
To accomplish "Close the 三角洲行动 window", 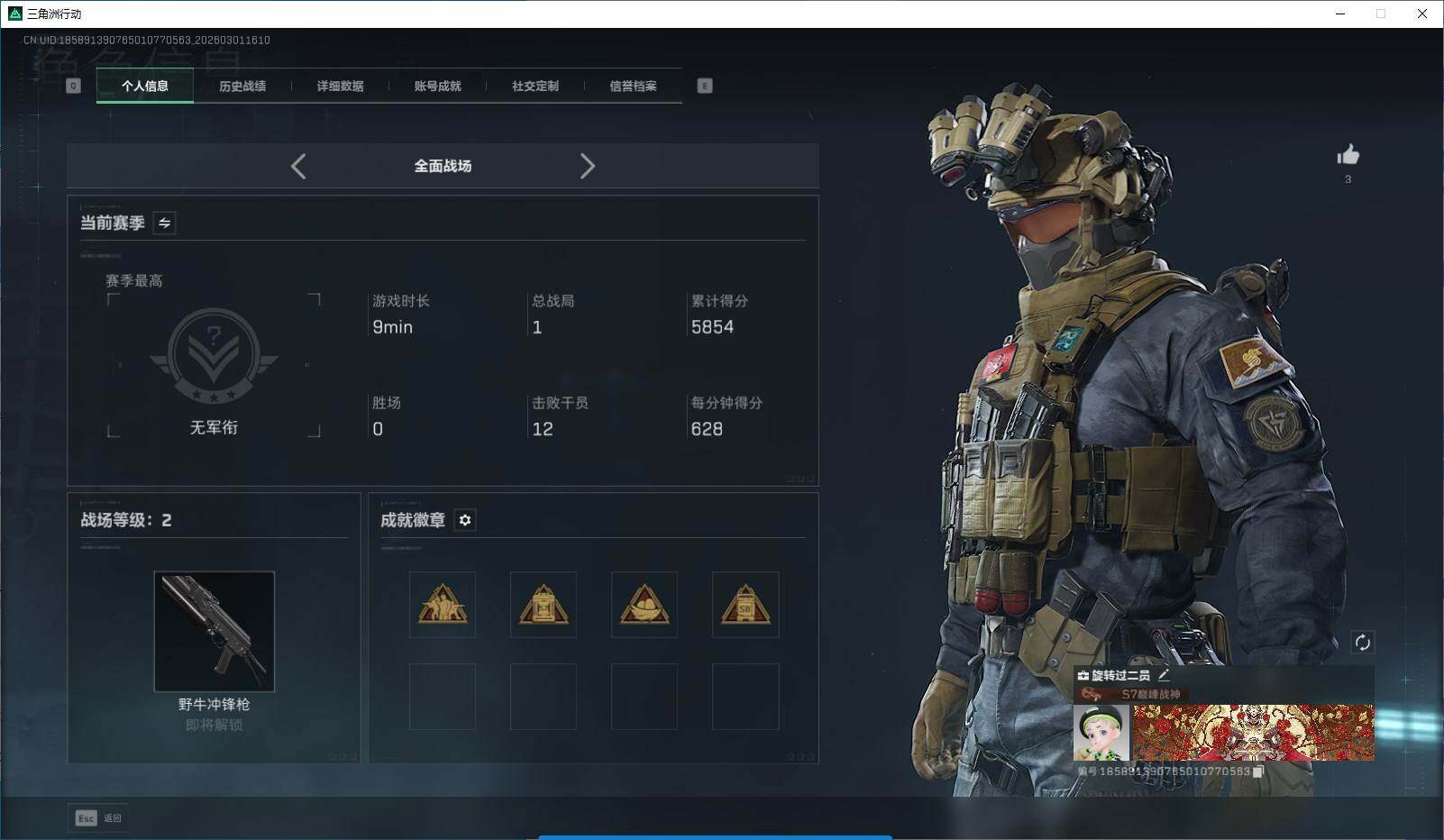I will (x=1422, y=14).
